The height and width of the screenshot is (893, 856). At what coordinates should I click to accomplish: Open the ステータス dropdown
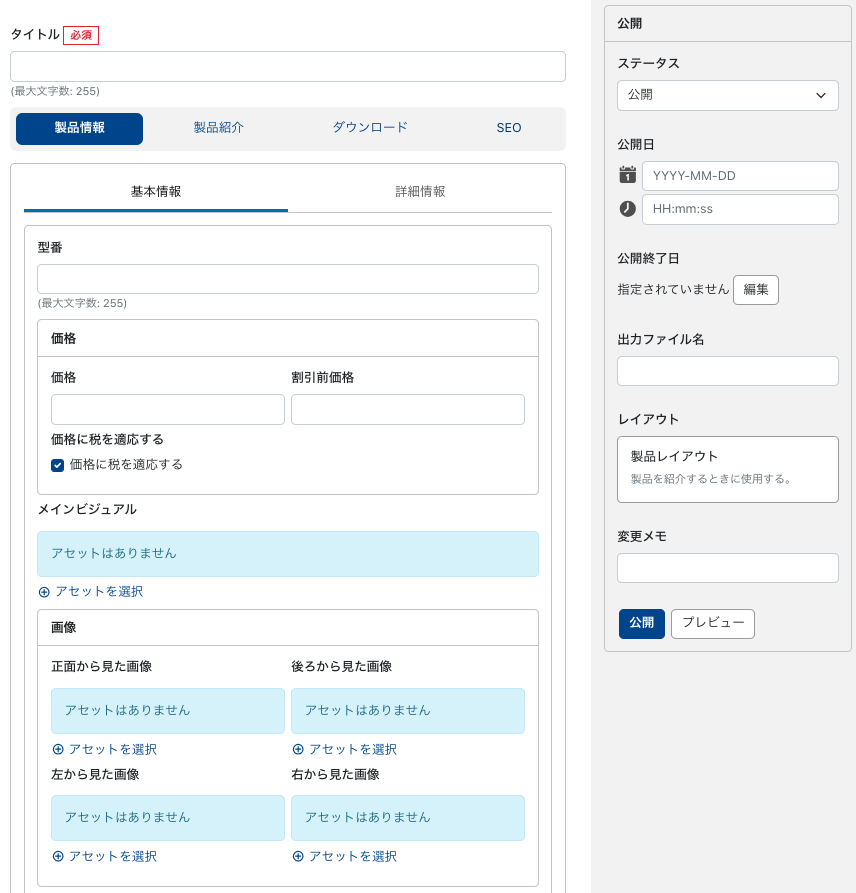pos(727,96)
